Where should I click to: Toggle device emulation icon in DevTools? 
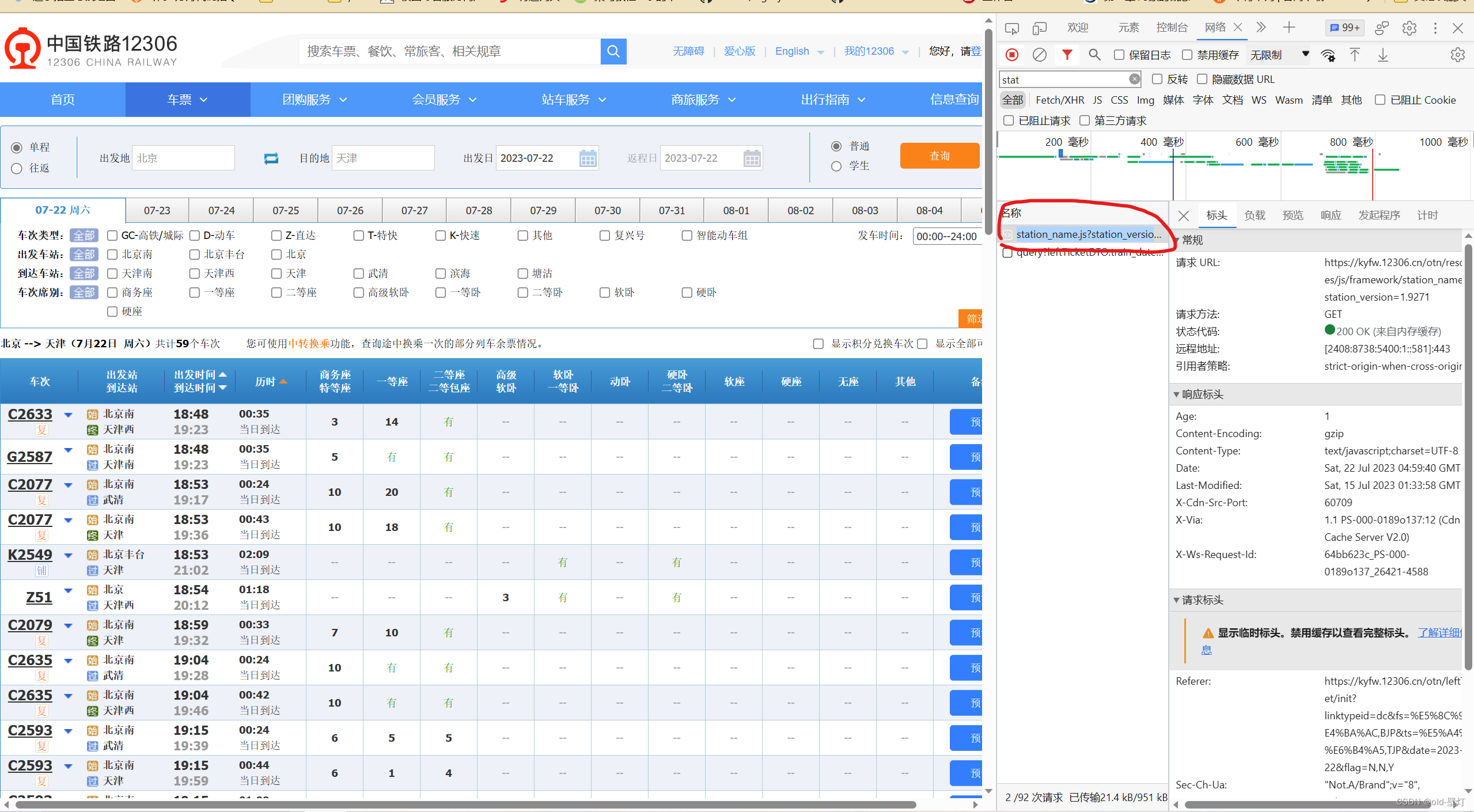click(1040, 28)
